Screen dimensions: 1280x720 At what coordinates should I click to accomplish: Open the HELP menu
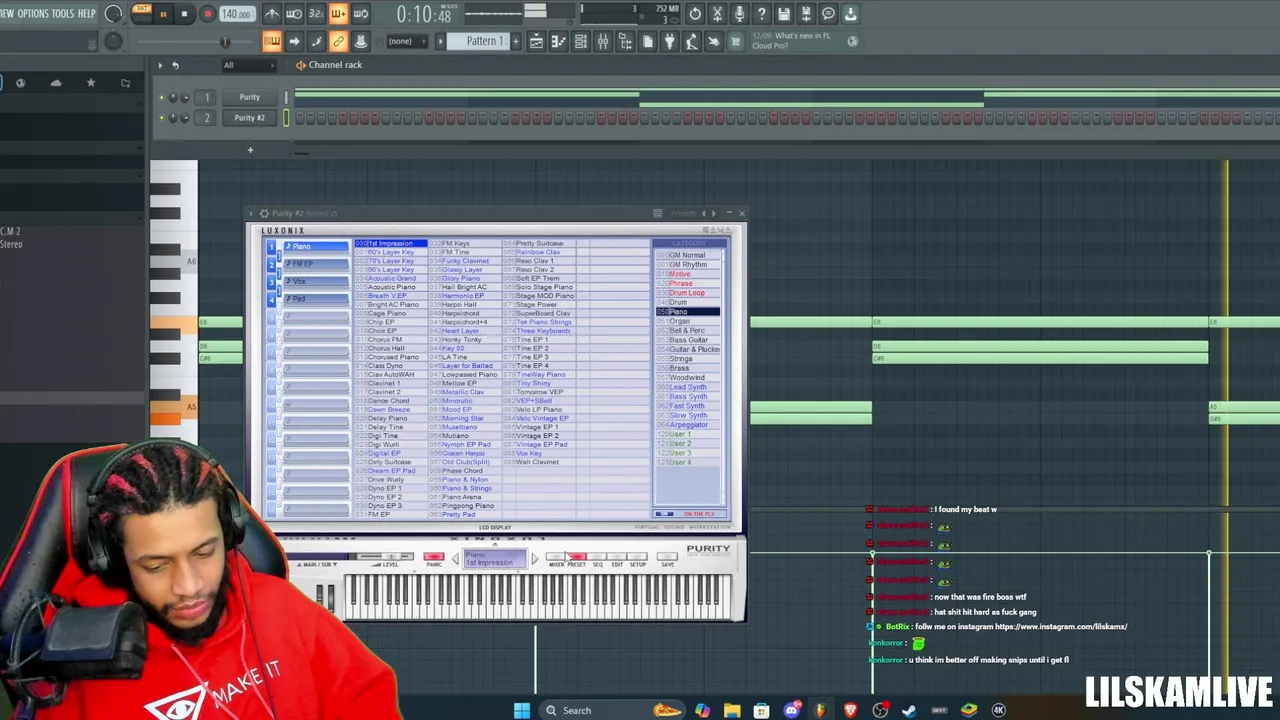point(87,14)
